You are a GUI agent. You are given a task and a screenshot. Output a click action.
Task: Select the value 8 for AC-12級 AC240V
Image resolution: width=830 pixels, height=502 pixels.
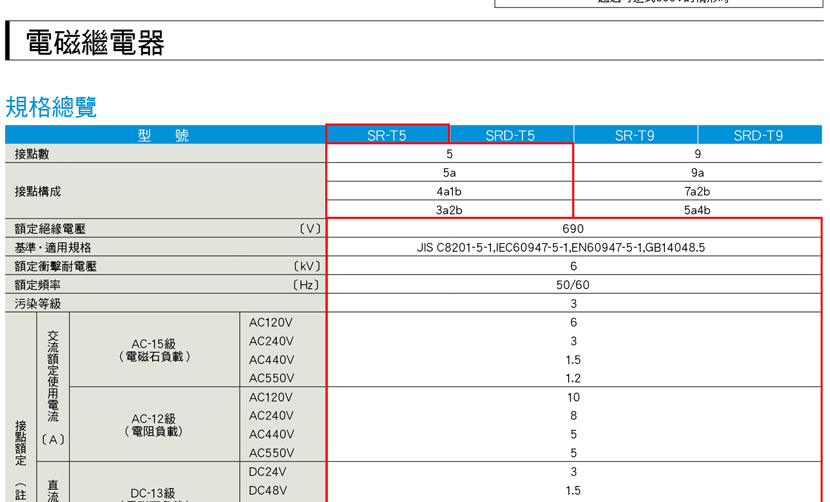tap(573, 416)
